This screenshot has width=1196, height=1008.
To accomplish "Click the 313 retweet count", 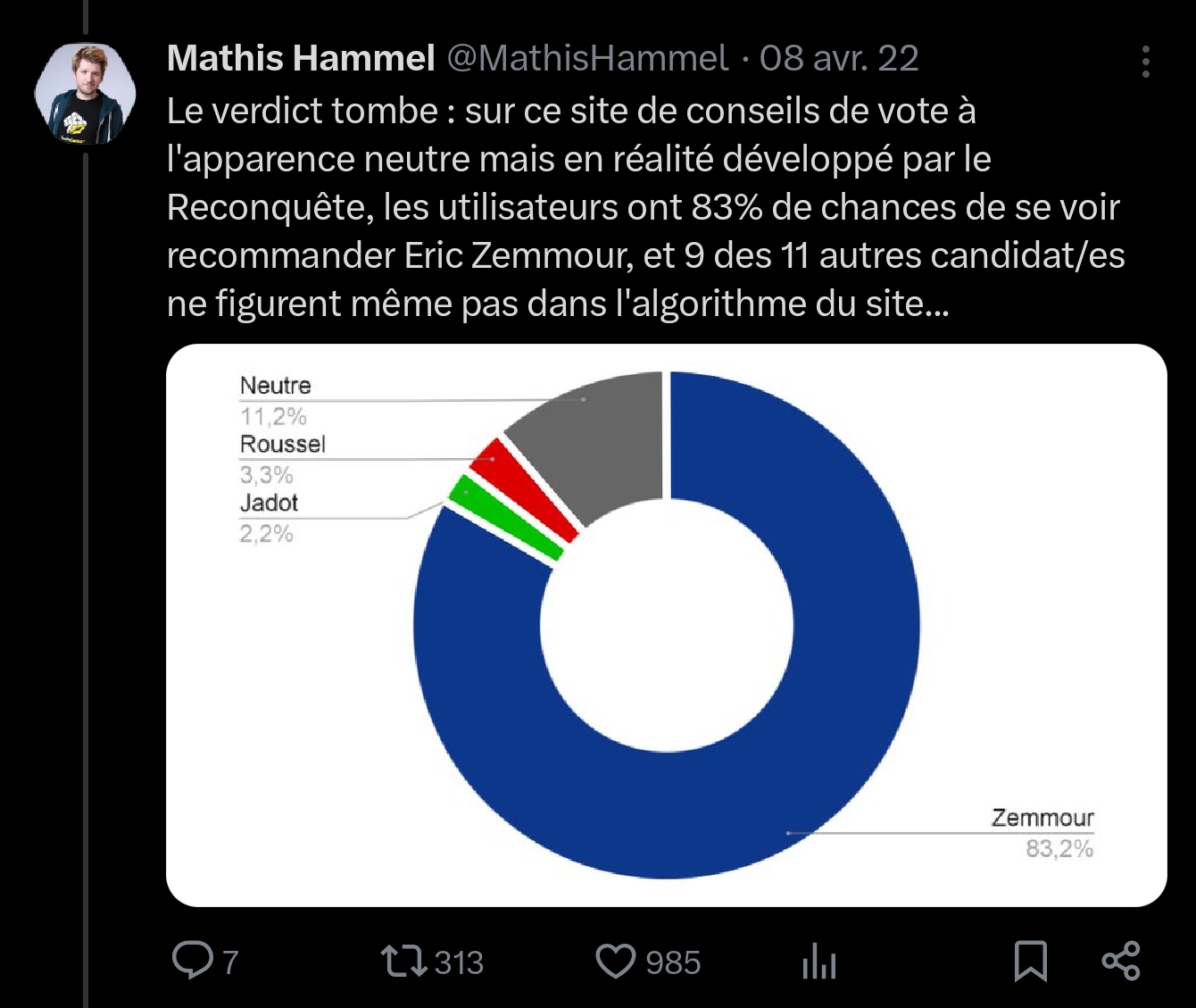I will pyautogui.click(x=459, y=962).
